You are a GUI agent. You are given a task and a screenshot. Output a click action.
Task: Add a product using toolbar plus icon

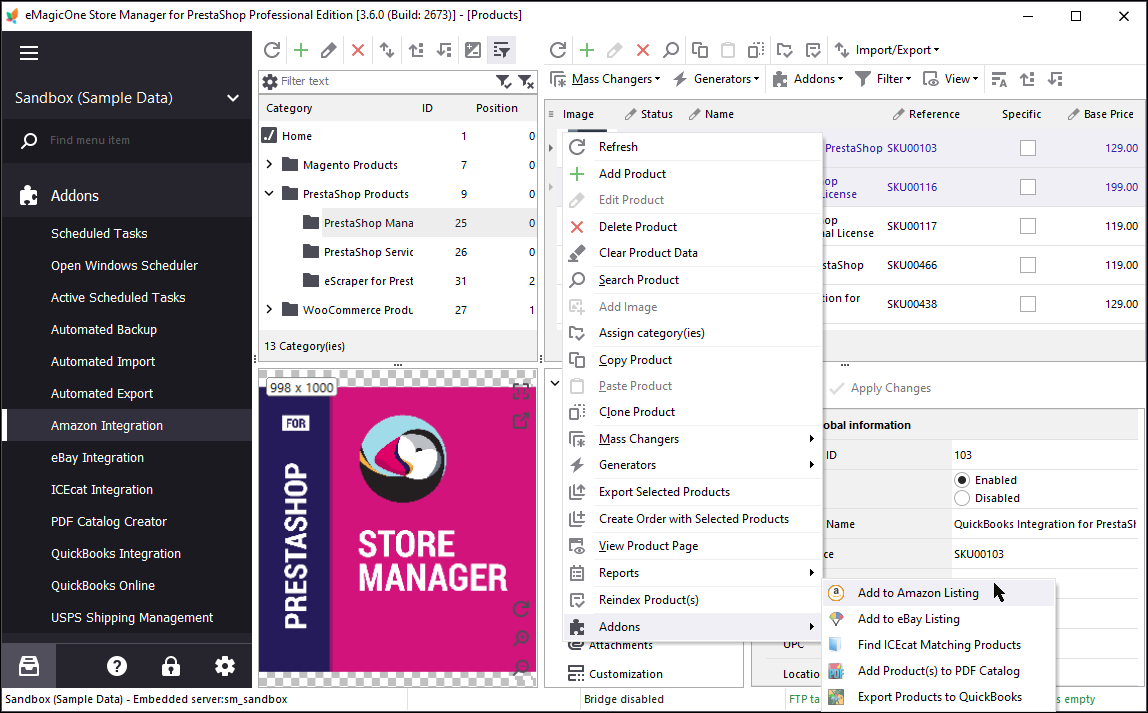586,50
